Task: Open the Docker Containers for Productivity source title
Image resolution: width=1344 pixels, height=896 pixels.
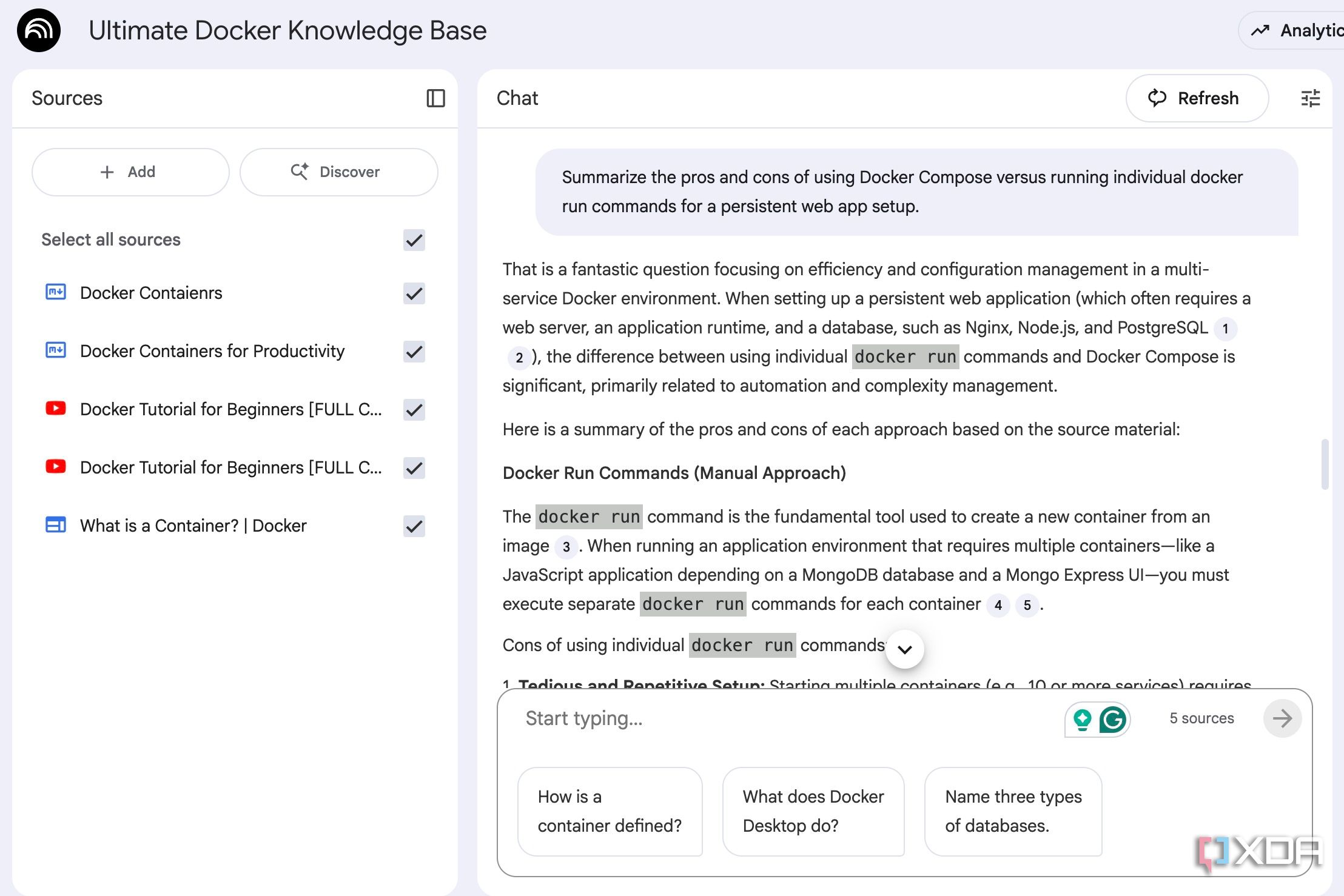Action: click(212, 351)
